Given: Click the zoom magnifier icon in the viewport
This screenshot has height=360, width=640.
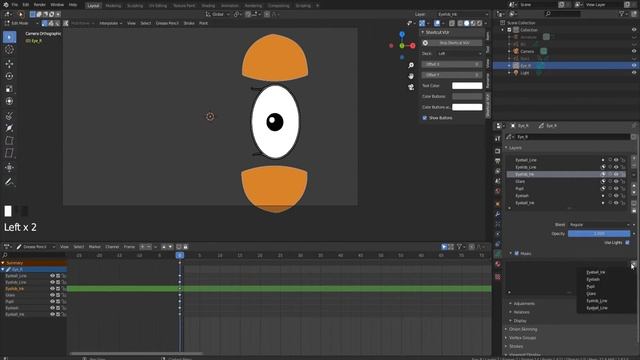Looking at the screenshot, I should click(x=411, y=65).
